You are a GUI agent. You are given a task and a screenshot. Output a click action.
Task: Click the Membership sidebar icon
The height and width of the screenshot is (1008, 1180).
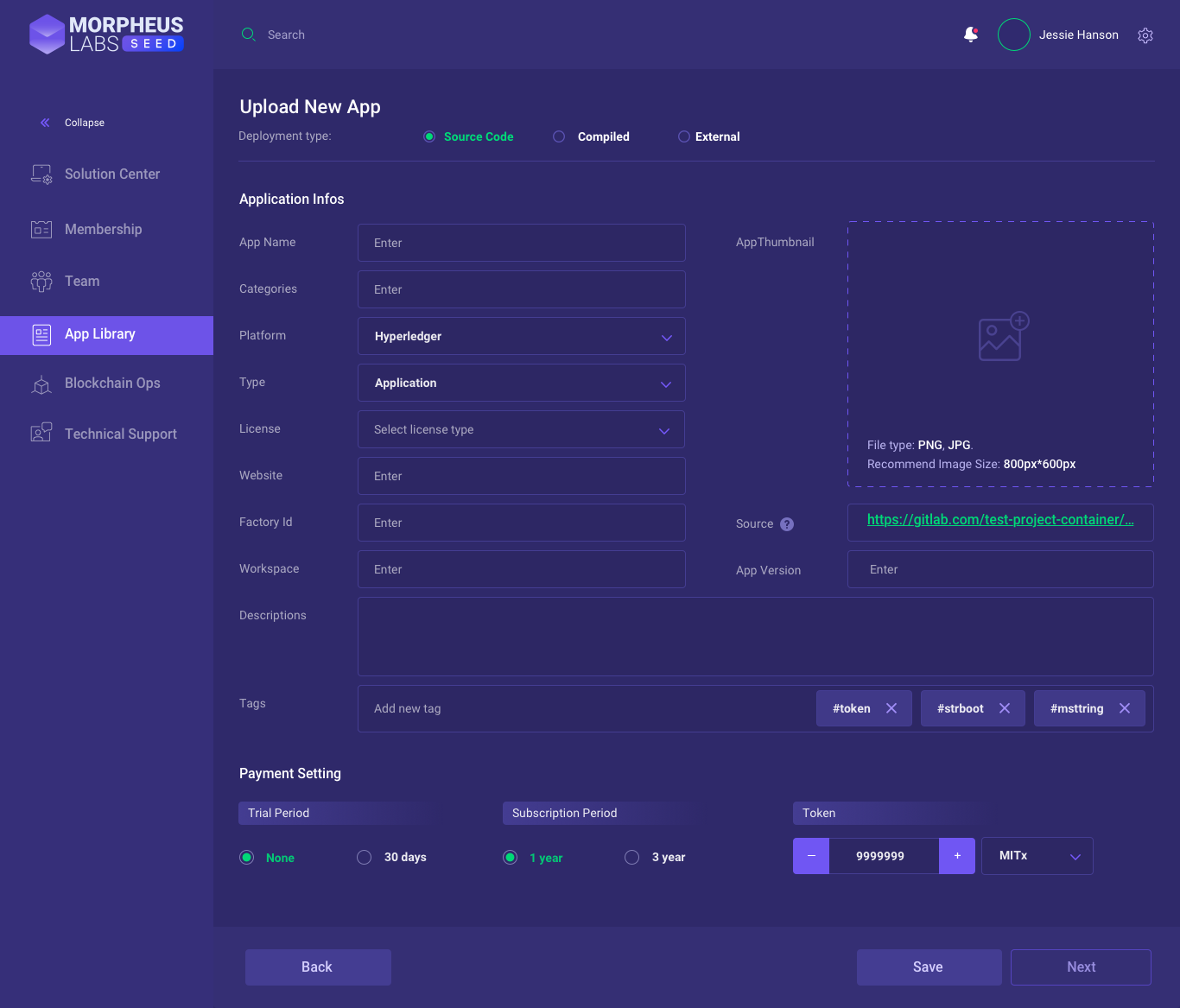(41, 229)
